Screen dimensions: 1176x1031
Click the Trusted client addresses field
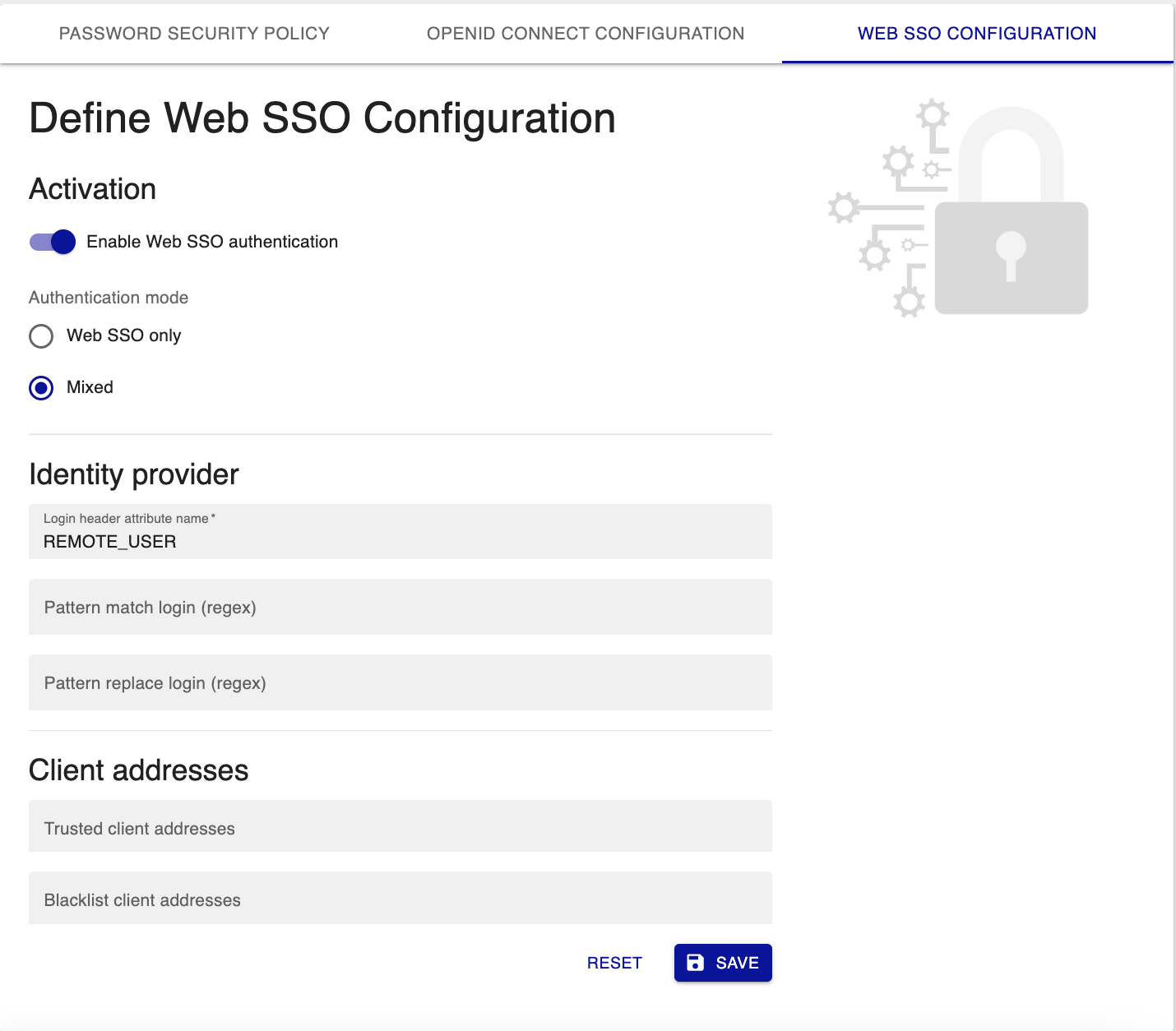(x=400, y=828)
